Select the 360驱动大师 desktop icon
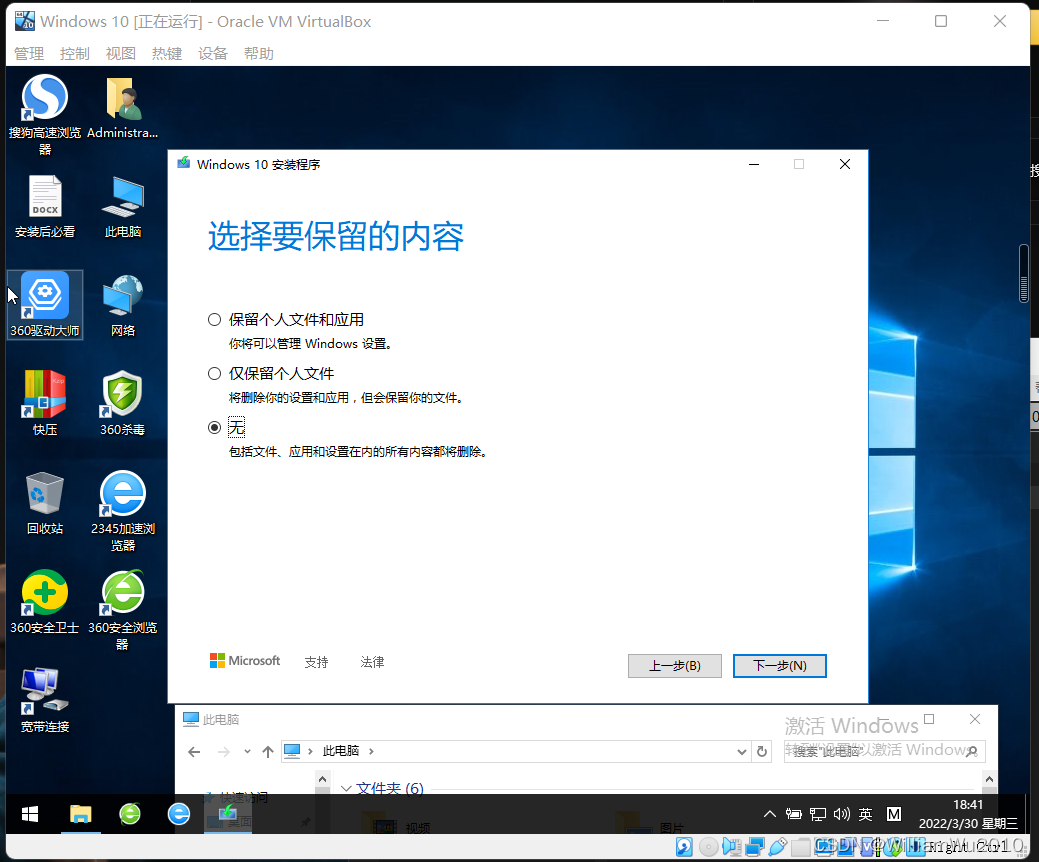The width and height of the screenshot is (1039, 862). (44, 305)
